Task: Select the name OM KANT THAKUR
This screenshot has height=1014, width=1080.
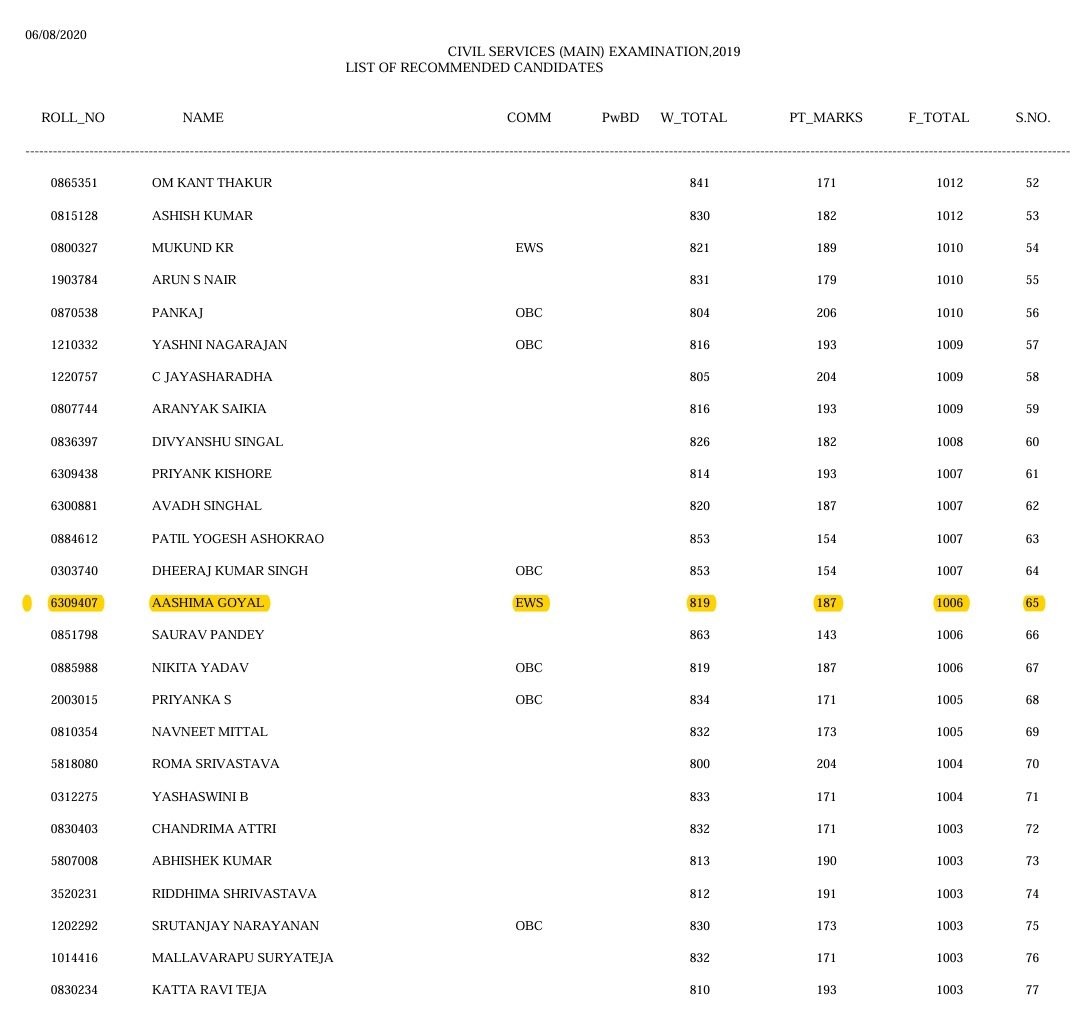Action: [x=212, y=183]
